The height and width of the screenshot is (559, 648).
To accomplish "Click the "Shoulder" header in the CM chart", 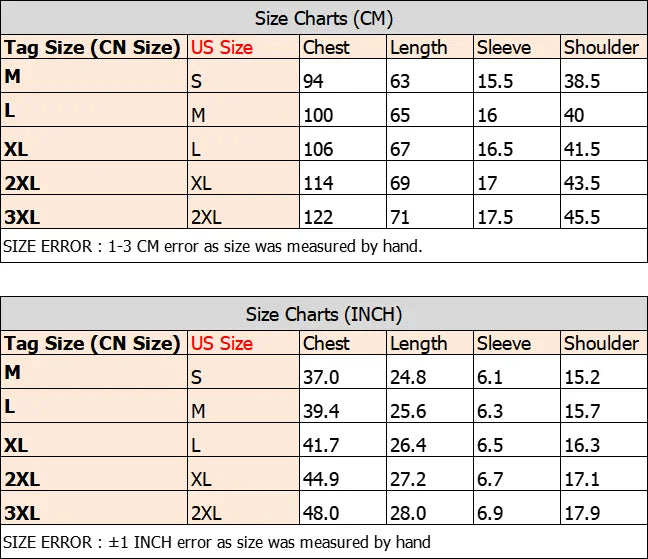I will tap(601, 47).
